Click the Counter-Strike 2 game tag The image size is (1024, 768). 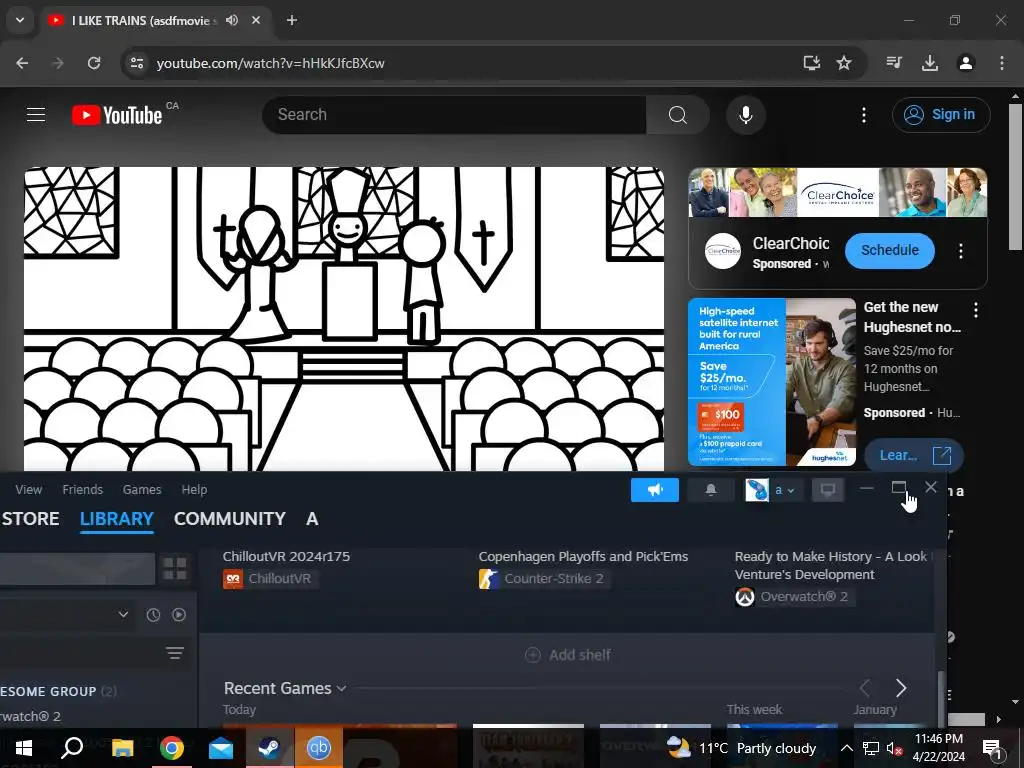pyautogui.click(x=543, y=579)
